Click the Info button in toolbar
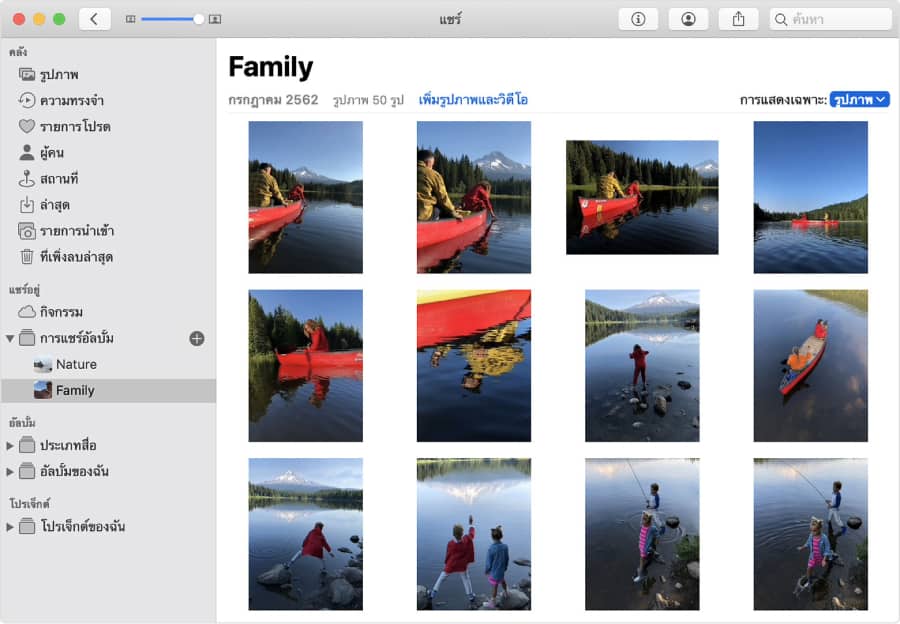 click(x=638, y=19)
